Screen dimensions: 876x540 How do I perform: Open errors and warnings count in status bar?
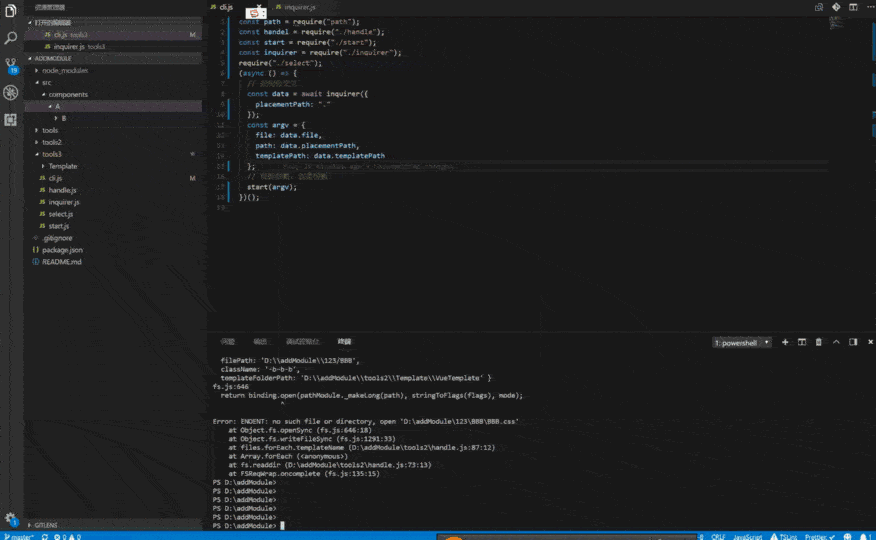pyautogui.click(x=68, y=537)
